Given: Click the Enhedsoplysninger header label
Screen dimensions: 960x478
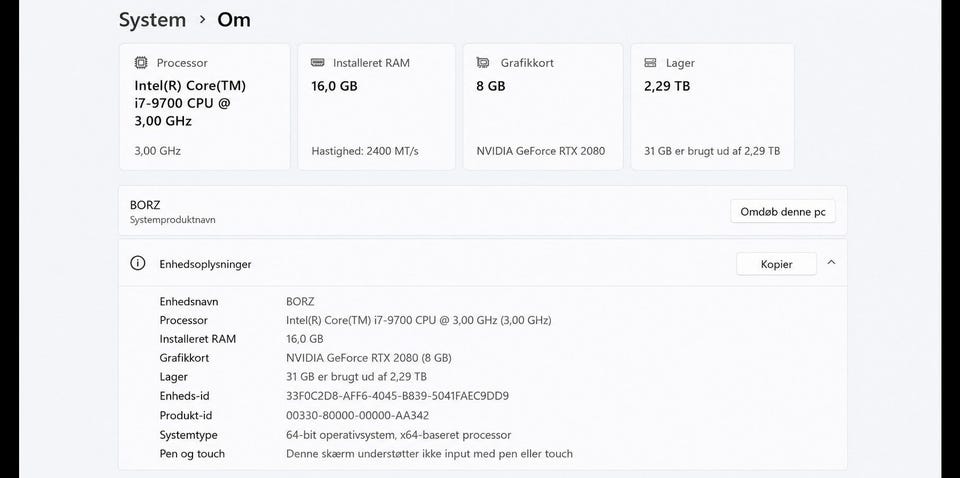Looking at the screenshot, I should (x=205, y=264).
